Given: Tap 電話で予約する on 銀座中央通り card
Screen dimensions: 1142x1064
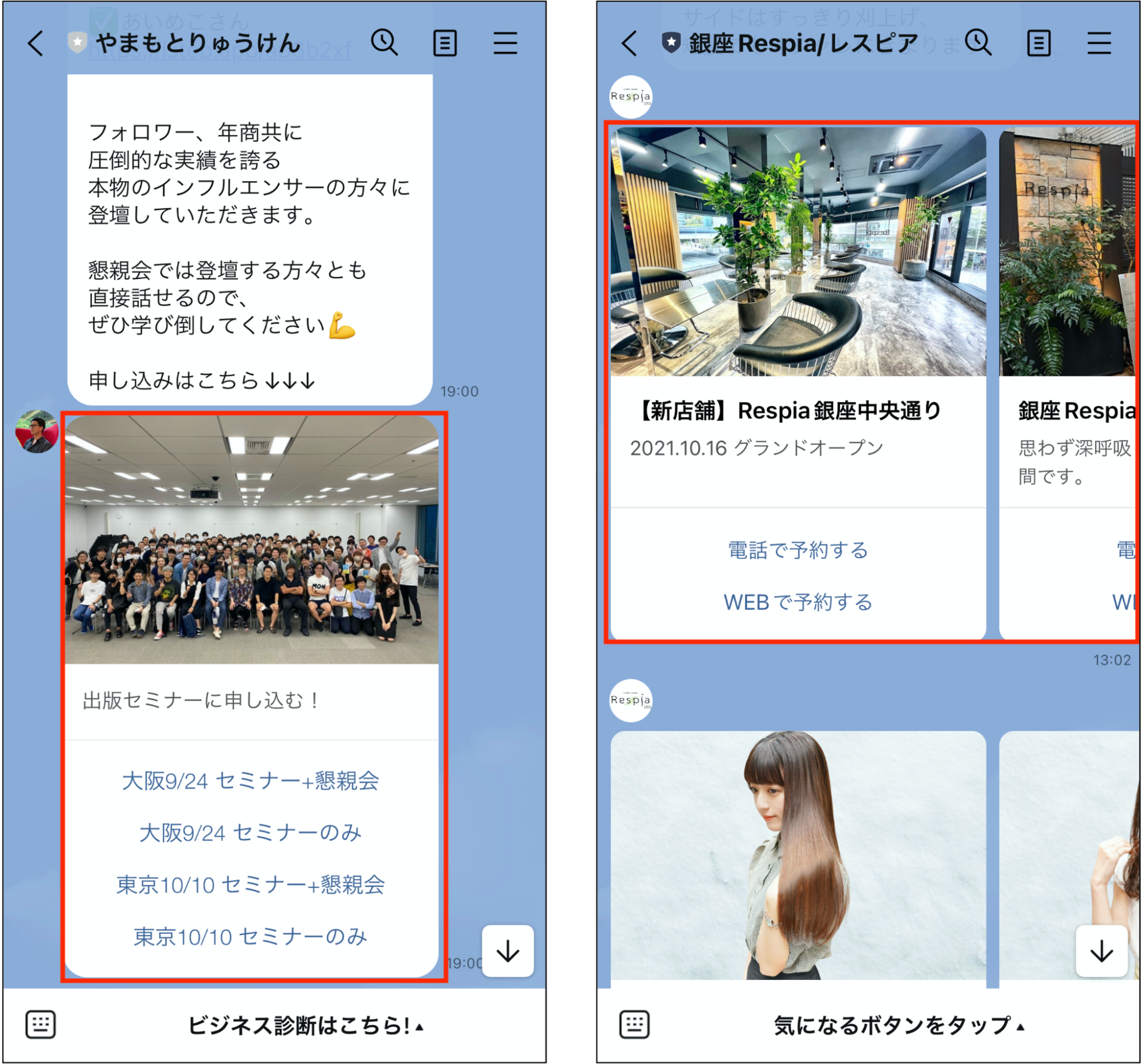Looking at the screenshot, I should point(799,550).
